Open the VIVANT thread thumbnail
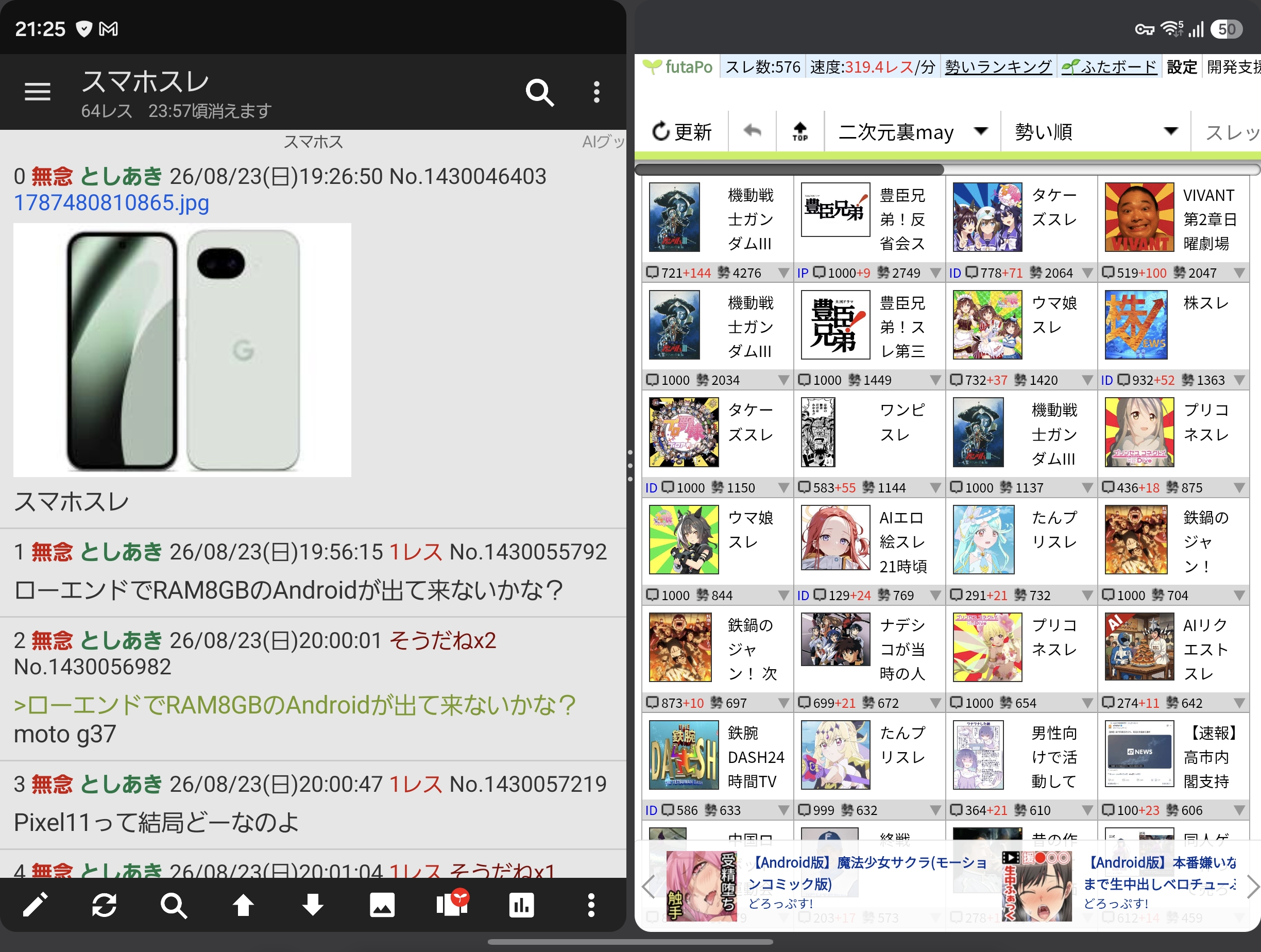 (1139, 217)
